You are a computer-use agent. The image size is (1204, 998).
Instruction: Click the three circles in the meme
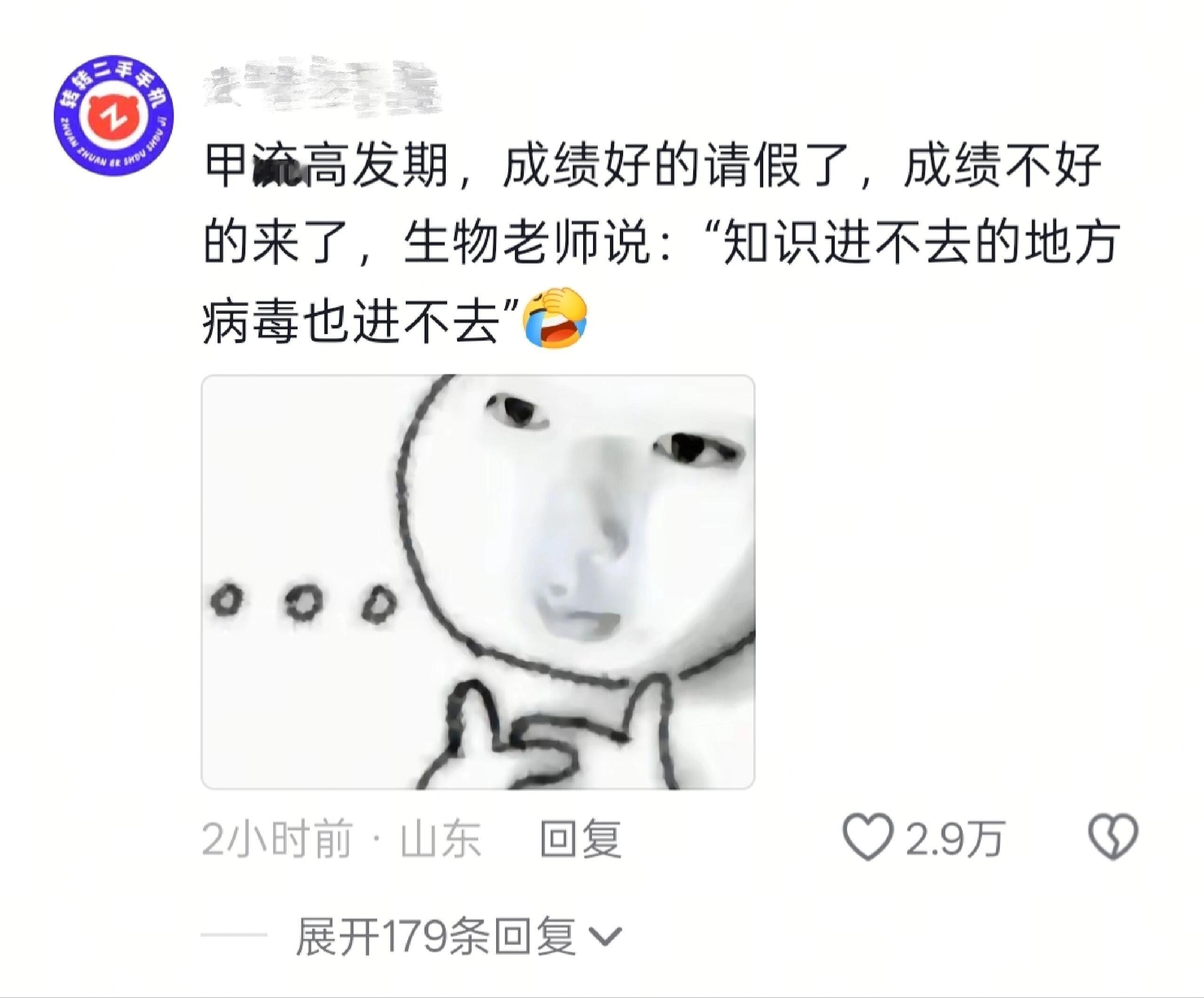click(x=303, y=602)
